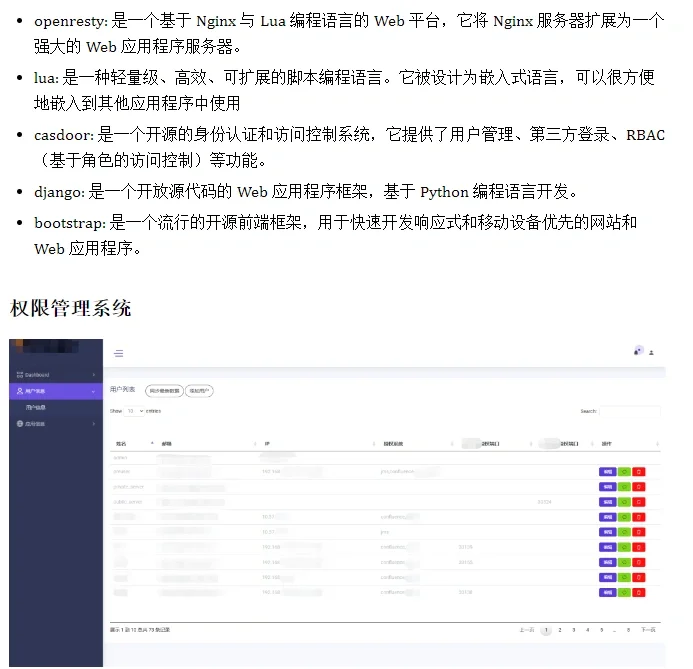Image resolution: width=693 pixels, height=669 pixels.
Task: Select the third sidebar menu with globe
Action: click(x=56, y=424)
